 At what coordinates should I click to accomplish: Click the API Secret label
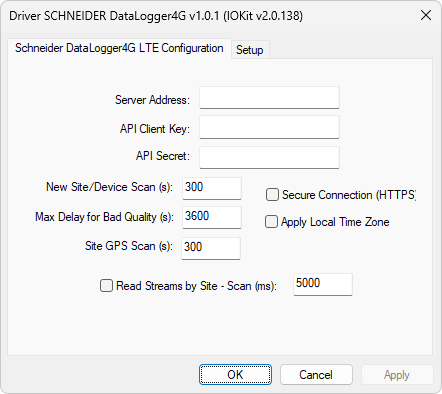163,156
